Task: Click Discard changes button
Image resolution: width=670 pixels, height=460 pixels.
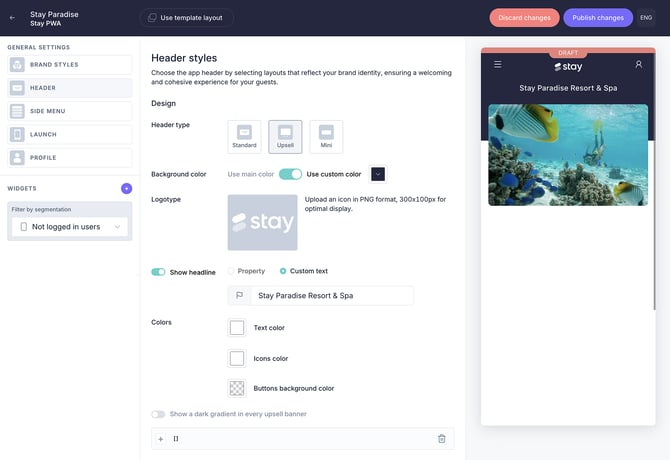Action: coord(524,18)
